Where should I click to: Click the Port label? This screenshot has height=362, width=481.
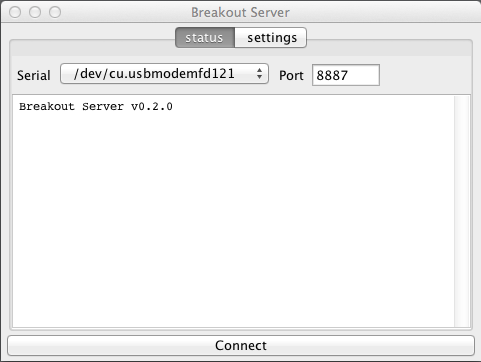(x=291, y=75)
